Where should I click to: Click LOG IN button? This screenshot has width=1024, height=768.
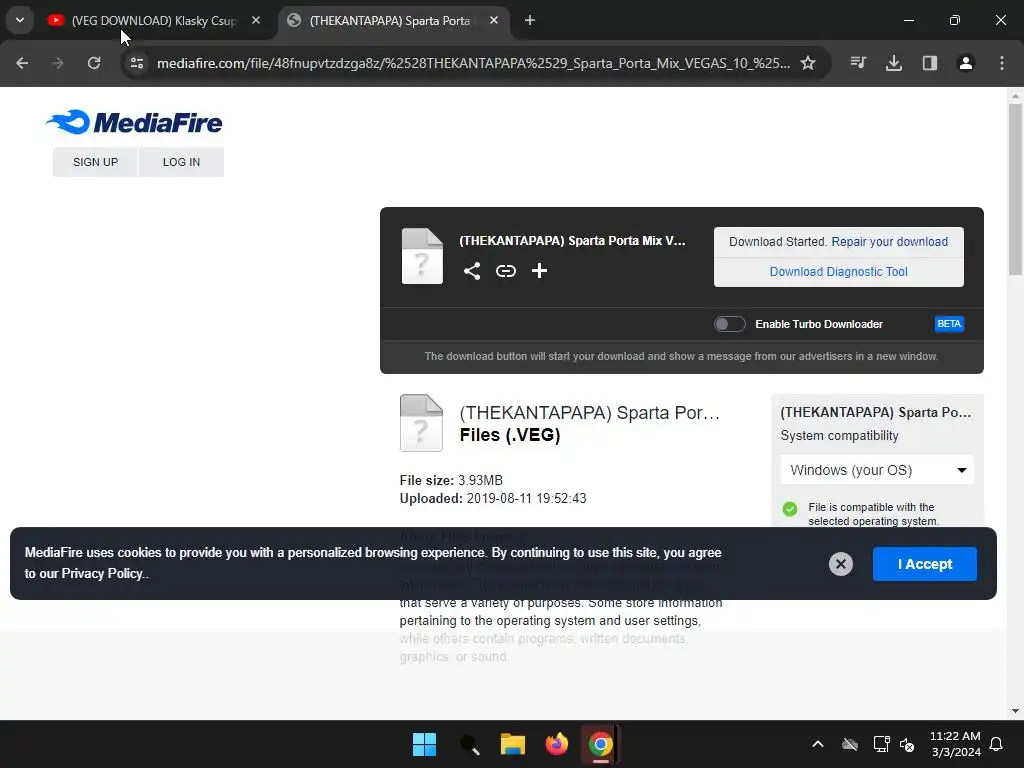click(x=182, y=162)
